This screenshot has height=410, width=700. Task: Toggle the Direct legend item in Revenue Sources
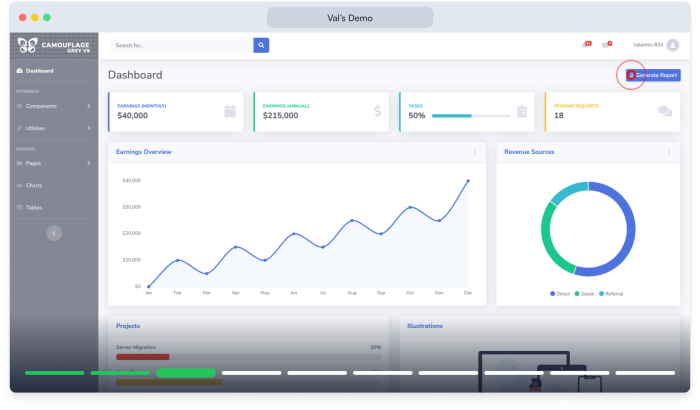(x=560, y=293)
